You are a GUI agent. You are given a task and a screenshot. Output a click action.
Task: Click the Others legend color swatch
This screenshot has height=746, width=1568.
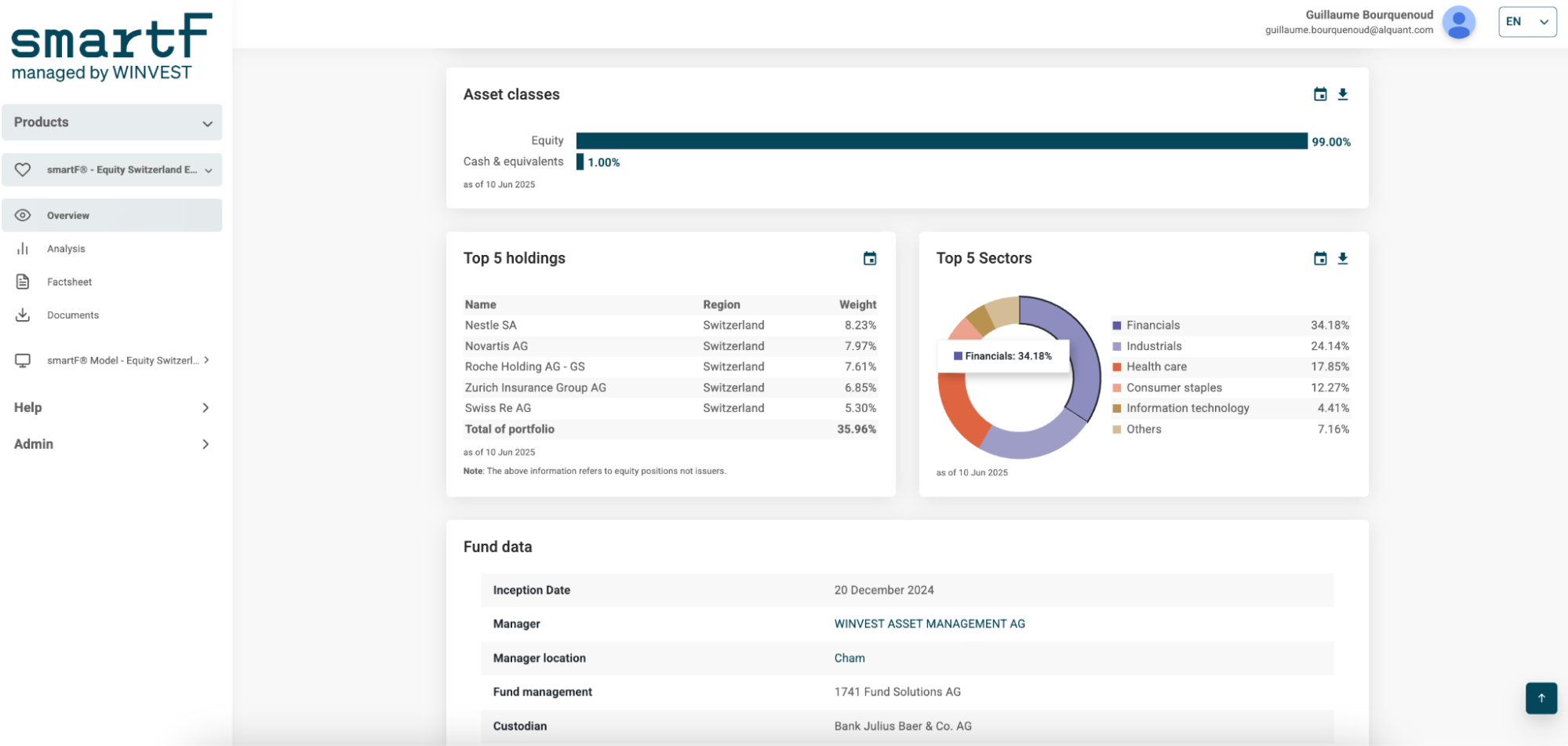[x=1117, y=429]
